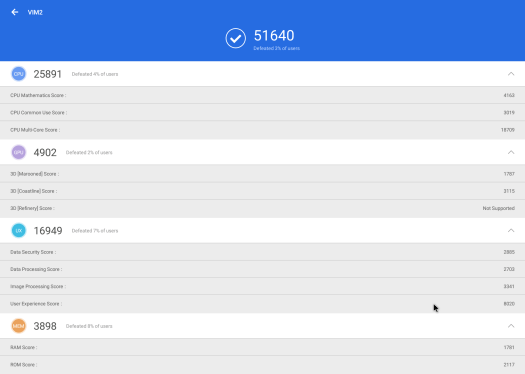Collapse the MEM 3898 section chevron
Viewport: 525px width, 374px height.
click(x=511, y=325)
